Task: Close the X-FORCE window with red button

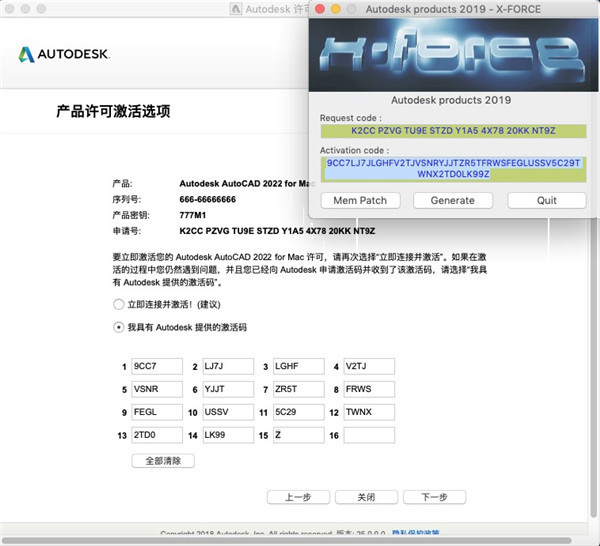Action: (x=320, y=9)
